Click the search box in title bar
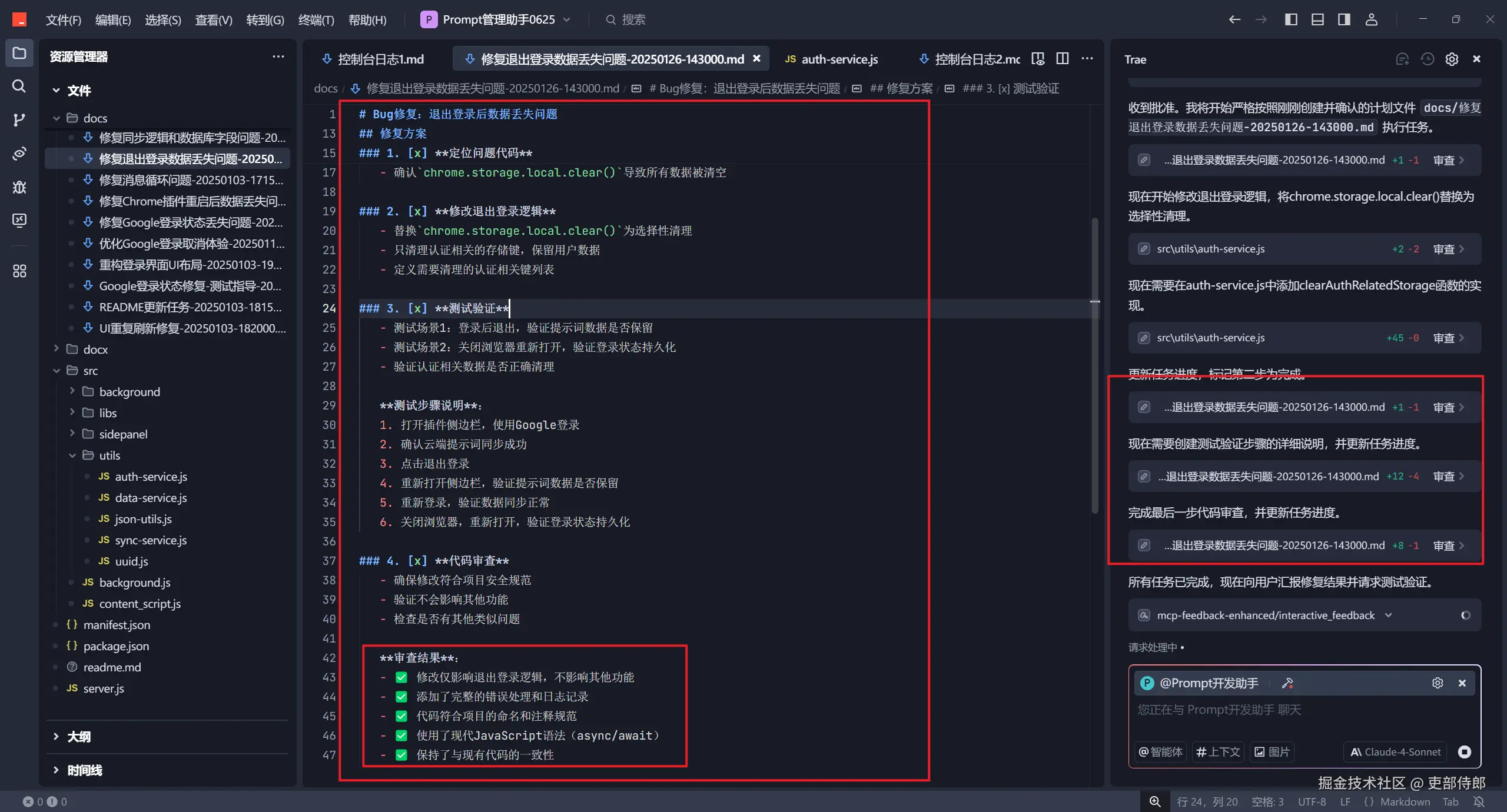 [x=625, y=19]
